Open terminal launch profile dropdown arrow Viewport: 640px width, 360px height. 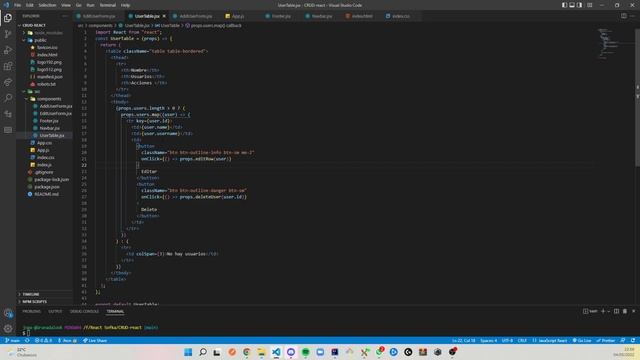[609, 311]
